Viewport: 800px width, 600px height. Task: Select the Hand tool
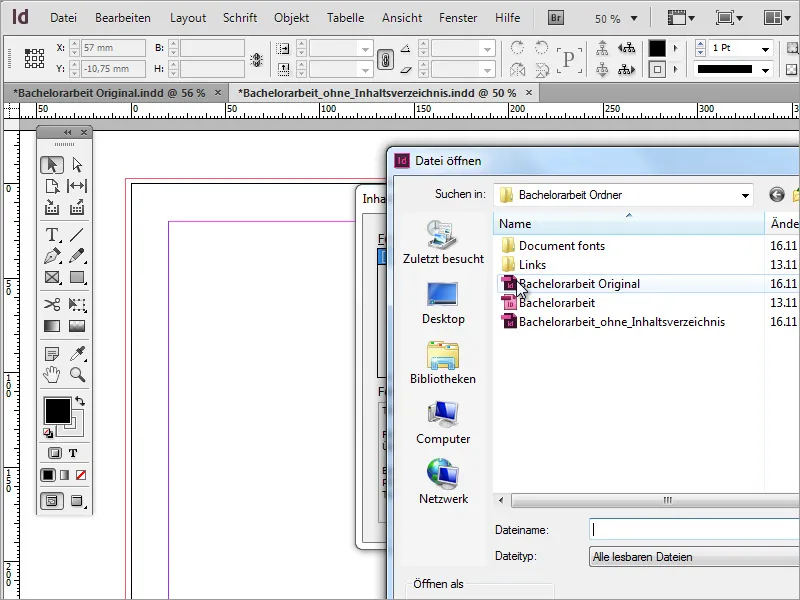[52, 374]
